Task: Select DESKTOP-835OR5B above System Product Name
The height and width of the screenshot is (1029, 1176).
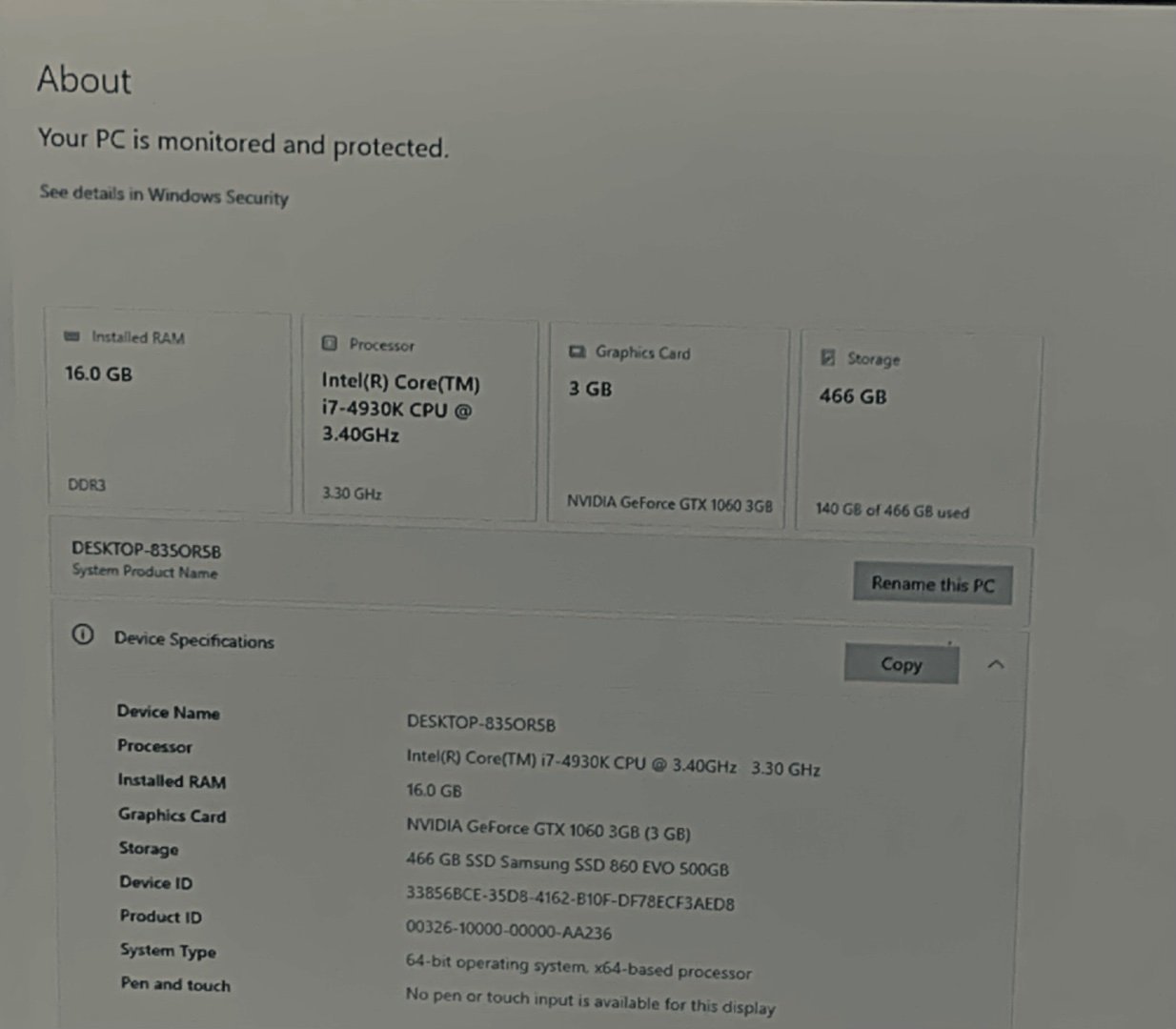Action: [x=146, y=550]
